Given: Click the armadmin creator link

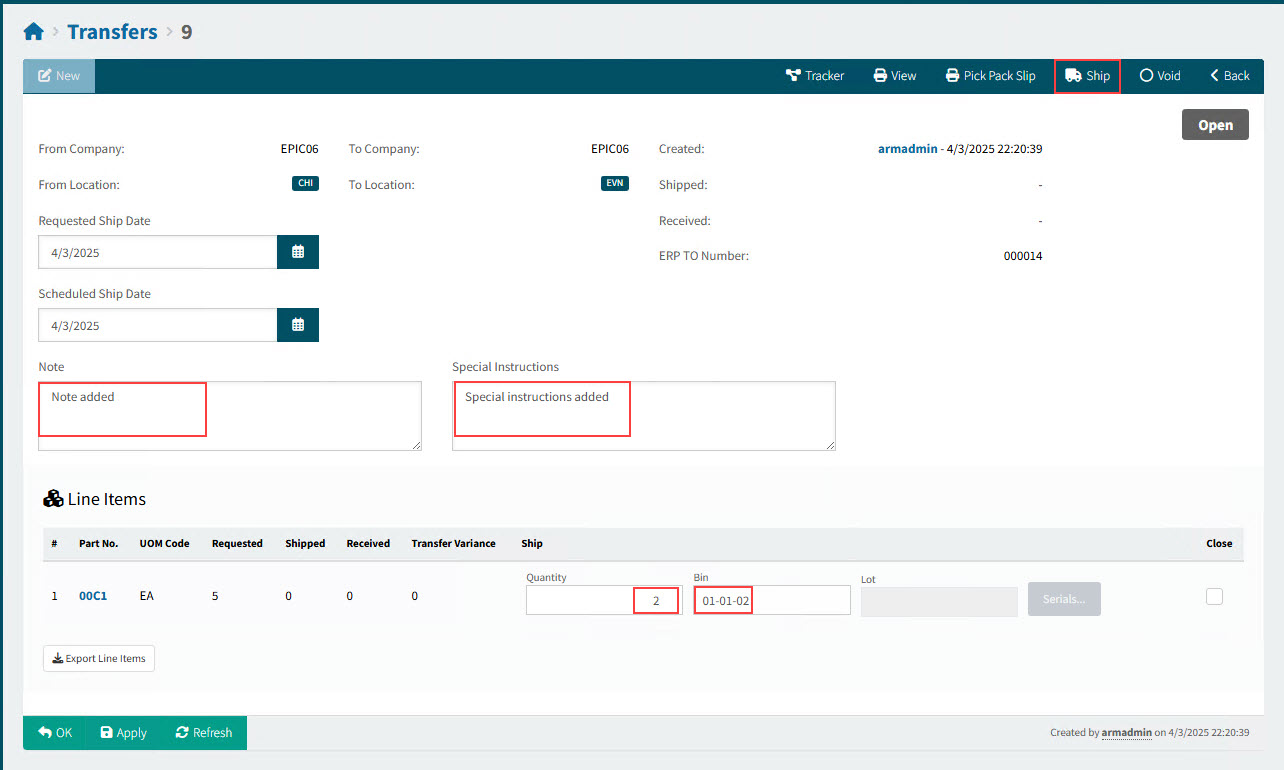Looking at the screenshot, I should 907,149.
